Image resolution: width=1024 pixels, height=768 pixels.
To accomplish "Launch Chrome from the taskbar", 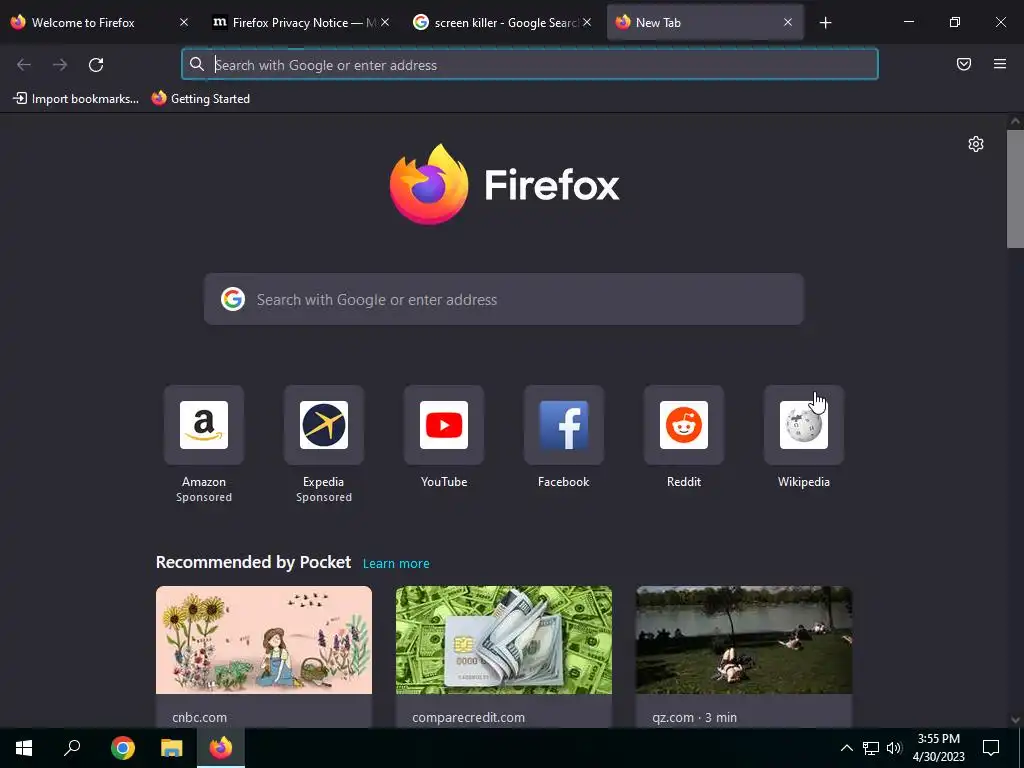I will point(122,748).
